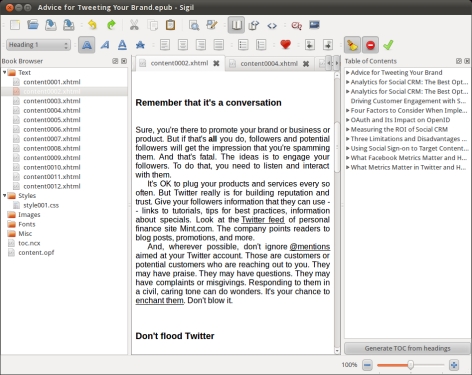
Task: Toggle strikethrough formatting
Action: (140, 45)
